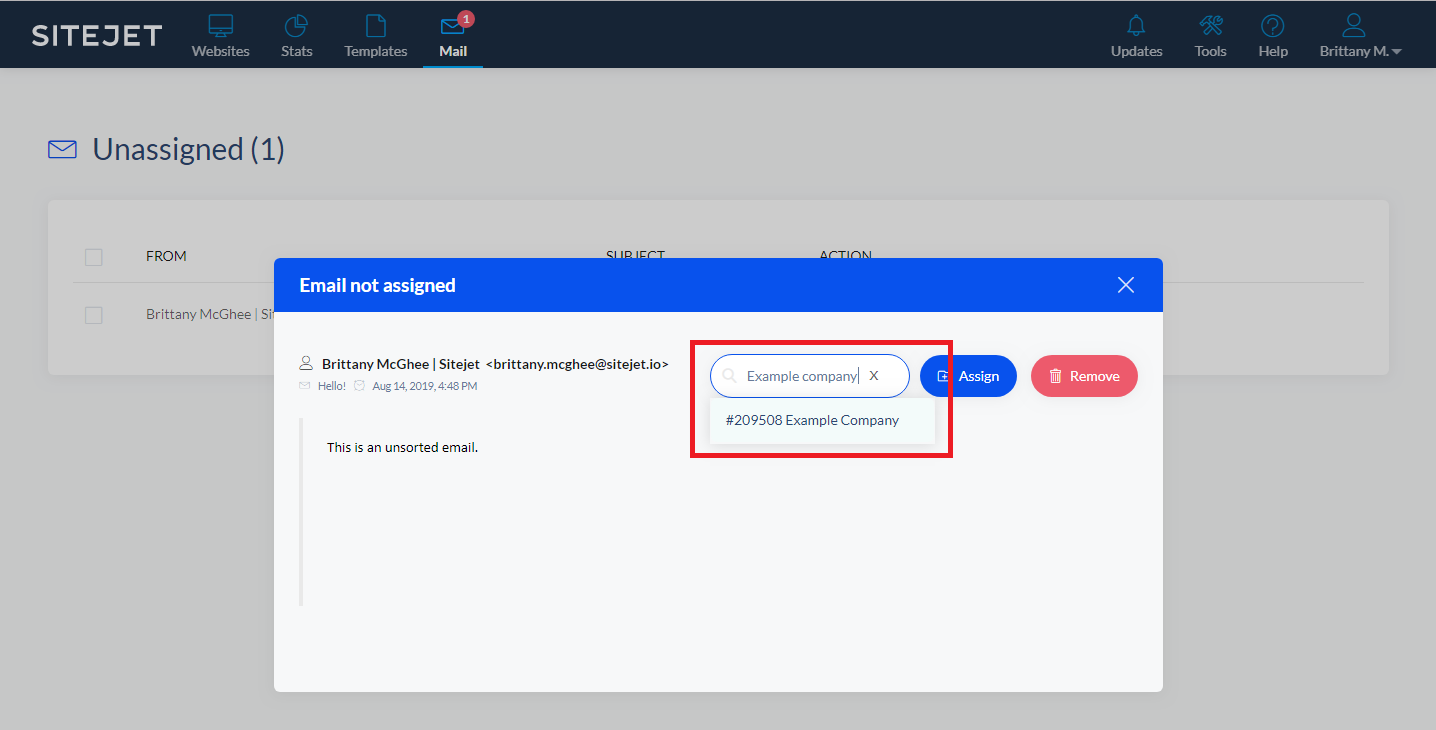Open the Stats pie chart icon
The height and width of the screenshot is (730, 1436).
click(296, 27)
